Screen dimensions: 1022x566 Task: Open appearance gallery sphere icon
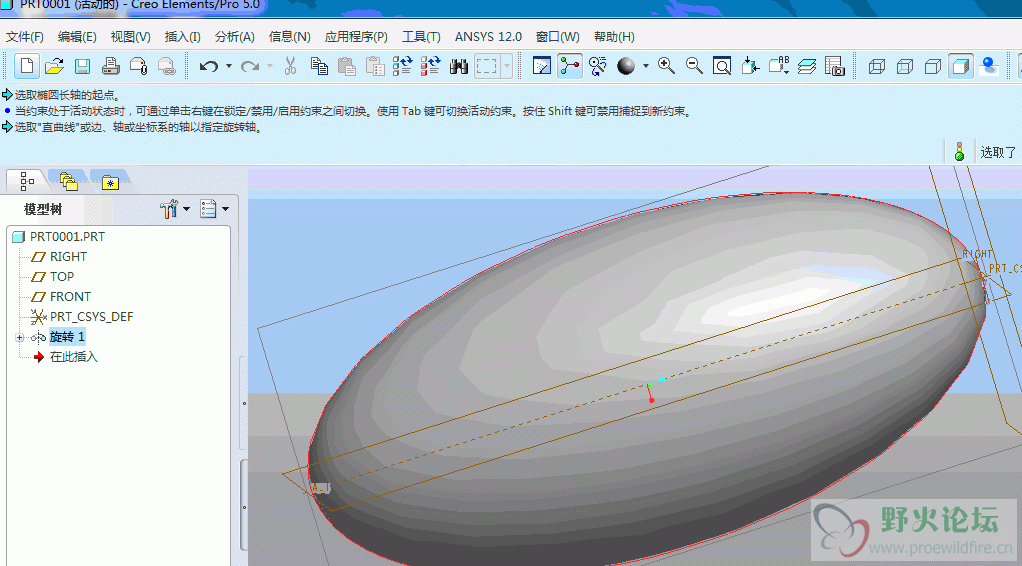626,66
